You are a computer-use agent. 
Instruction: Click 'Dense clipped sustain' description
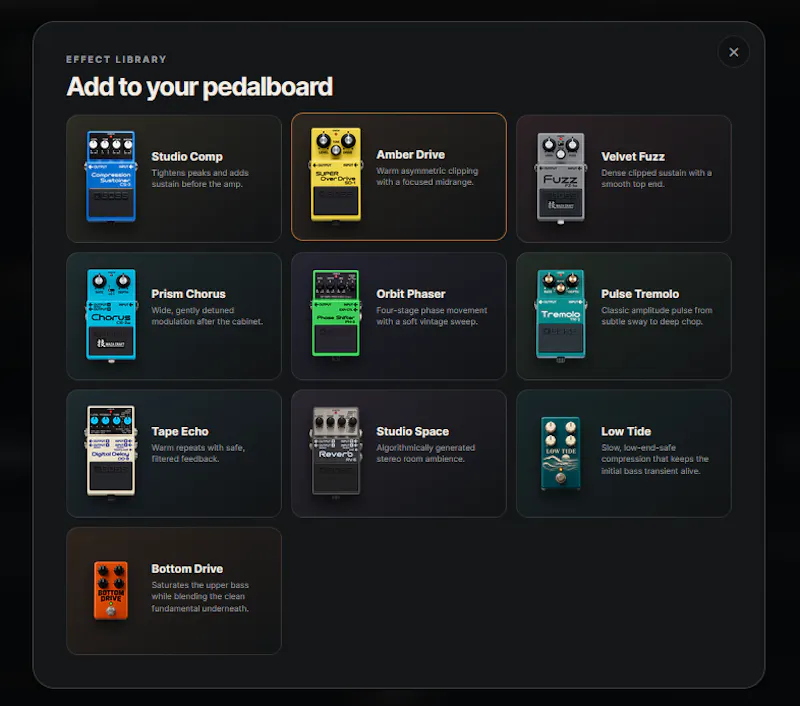[x=656, y=179]
